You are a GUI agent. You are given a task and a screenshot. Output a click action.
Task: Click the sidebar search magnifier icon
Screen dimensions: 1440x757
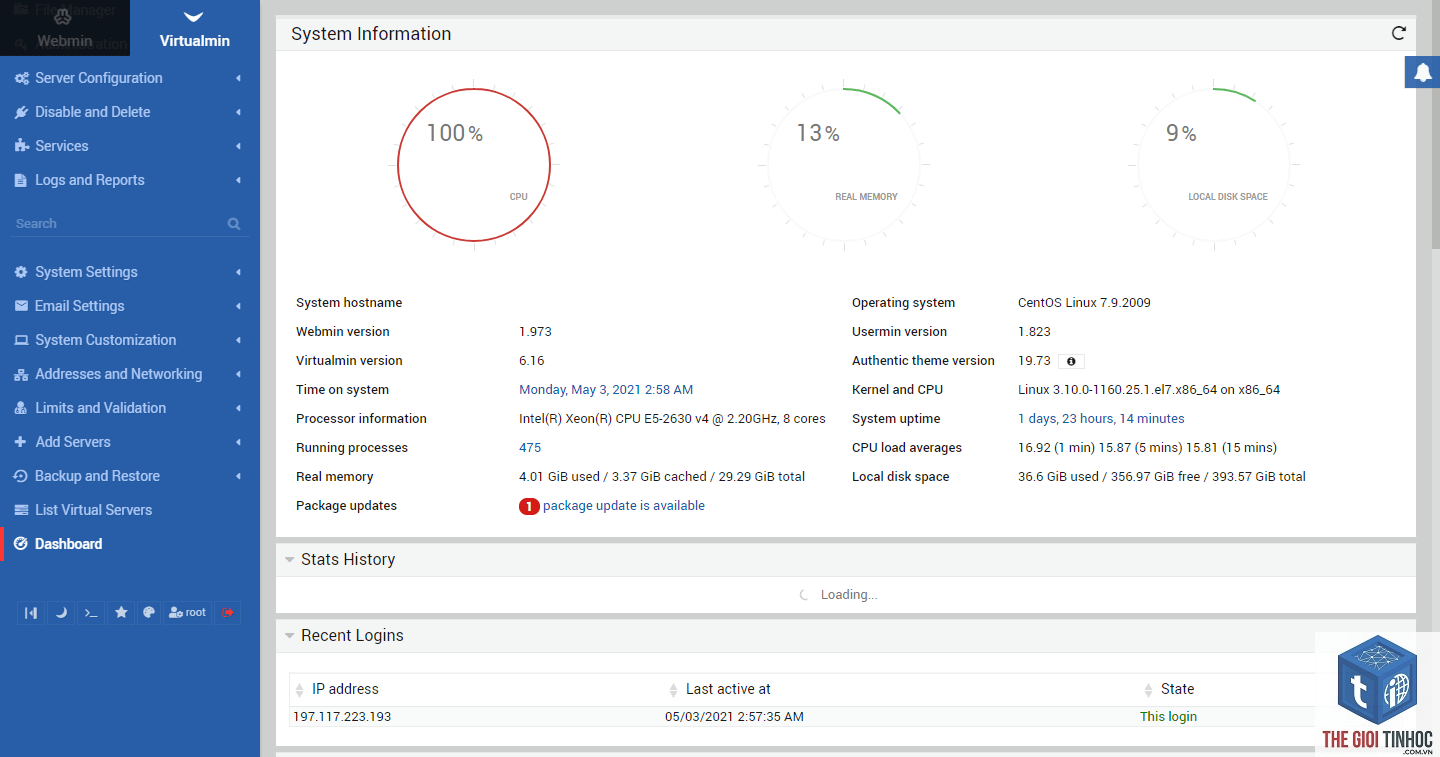coord(234,224)
